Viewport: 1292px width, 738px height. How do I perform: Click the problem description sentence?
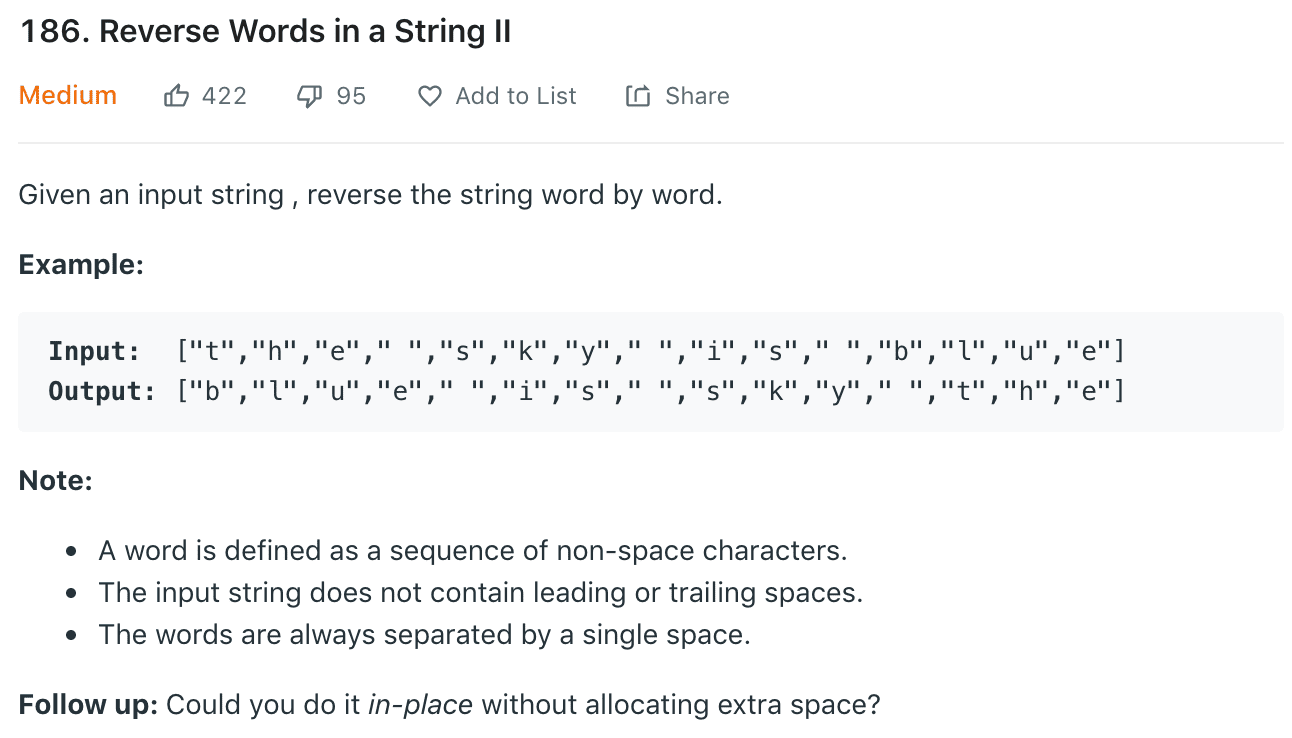point(370,194)
